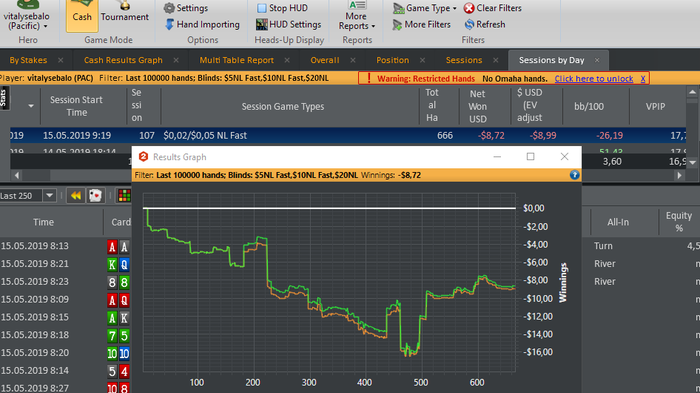This screenshot has width=700, height=393.
Task: Close the By Stakes tab
Action: pyautogui.click(x=60, y=60)
